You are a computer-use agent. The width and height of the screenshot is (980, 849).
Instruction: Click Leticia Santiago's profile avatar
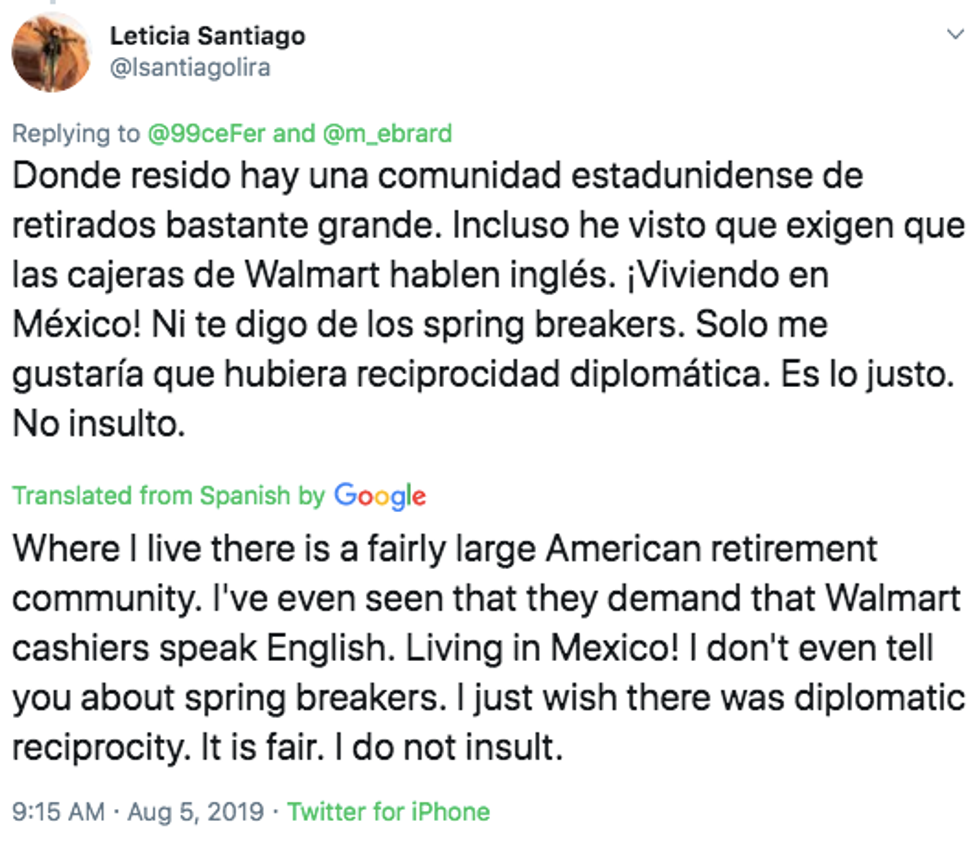pos(52,50)
